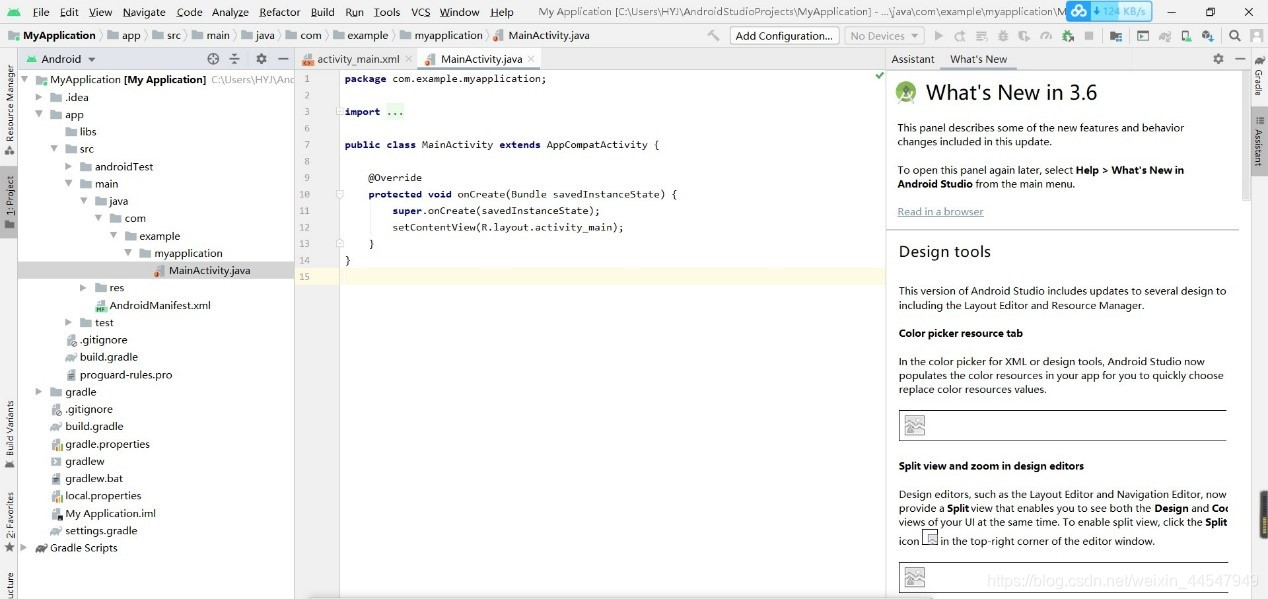Collapse the app folder in the tree

pyautogui.click(x=40, y=114)
